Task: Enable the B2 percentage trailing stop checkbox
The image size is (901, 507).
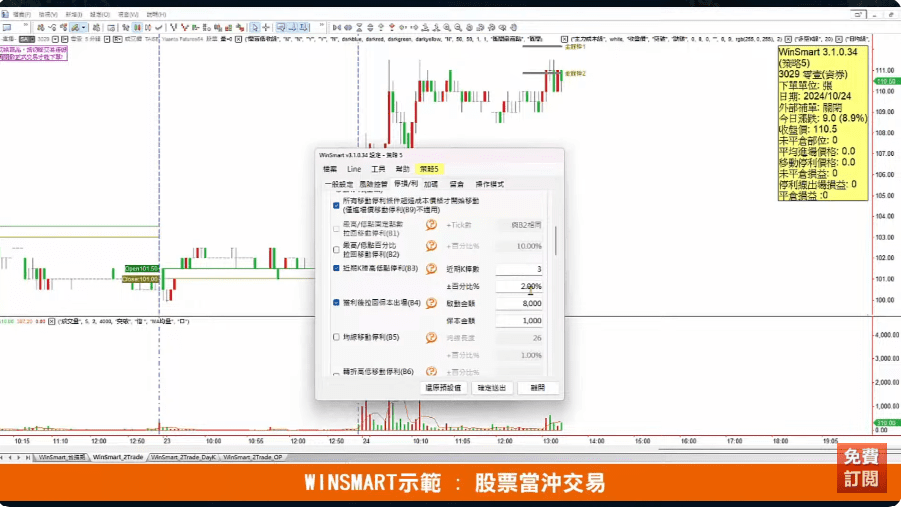Action: click(336, 249)
